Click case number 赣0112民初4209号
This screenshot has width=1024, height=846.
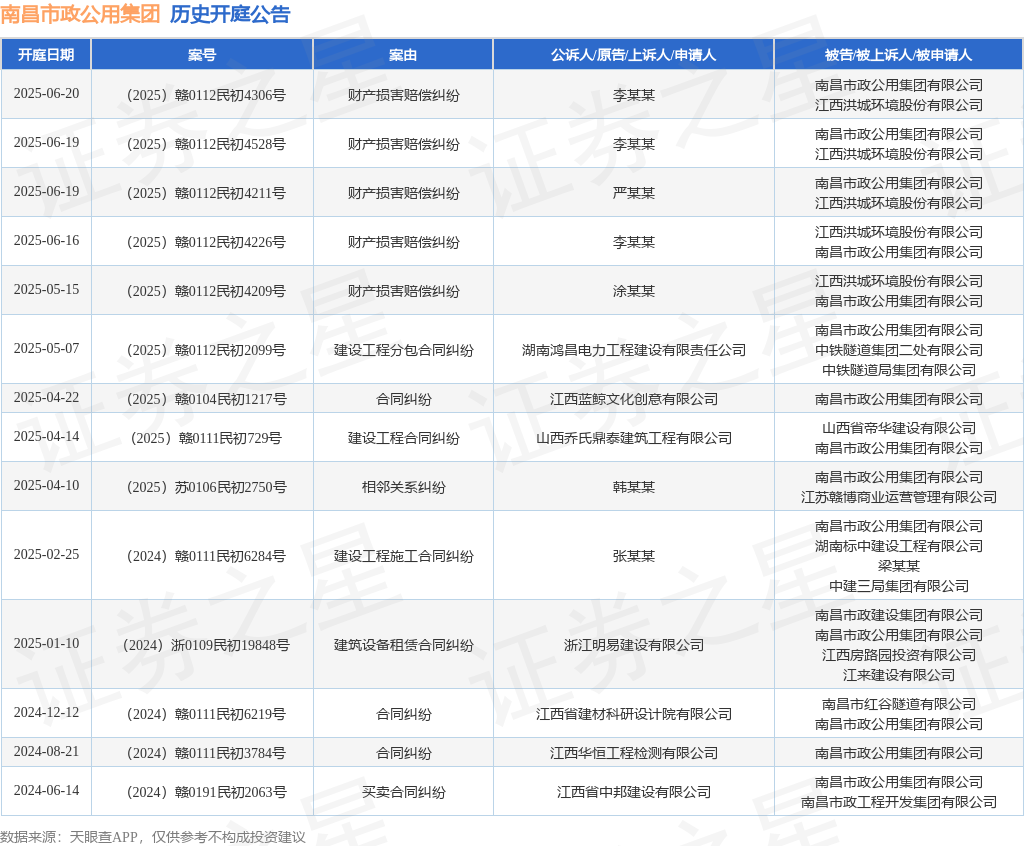click(206, 291)
